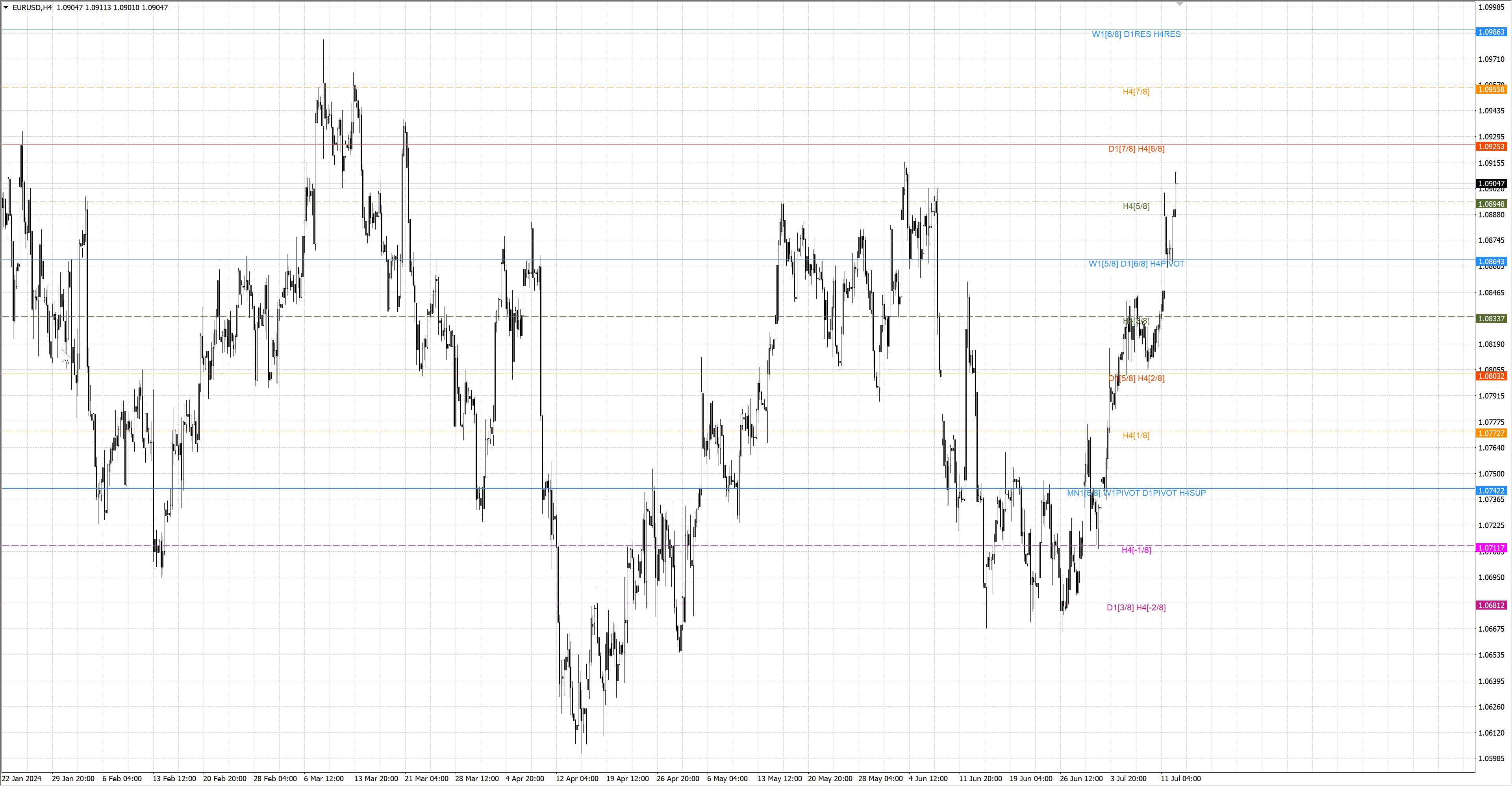
Task: Click the D1[3/8] H4[-2/8] label
Action: (1136, 608)
